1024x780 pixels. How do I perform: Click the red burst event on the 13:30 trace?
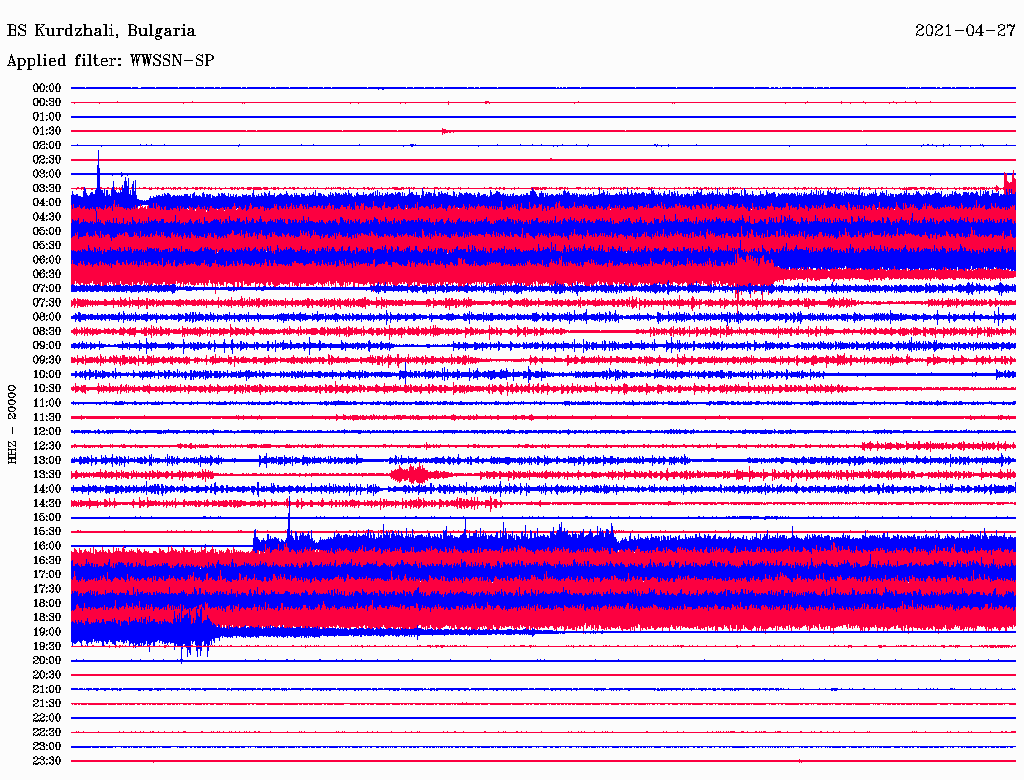(x=410, y=474)
